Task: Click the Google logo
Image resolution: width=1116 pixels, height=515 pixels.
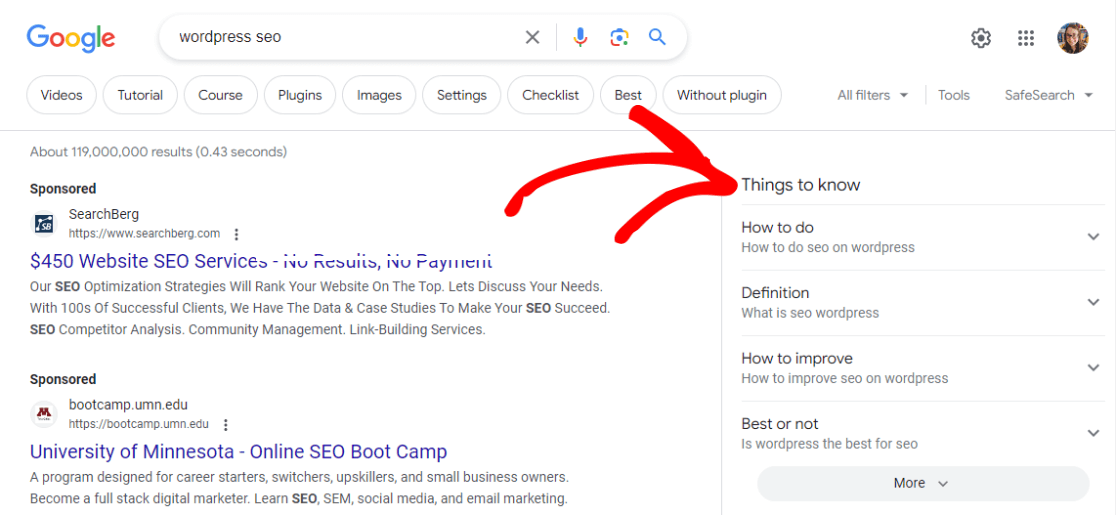Action: tap(70, 38)
